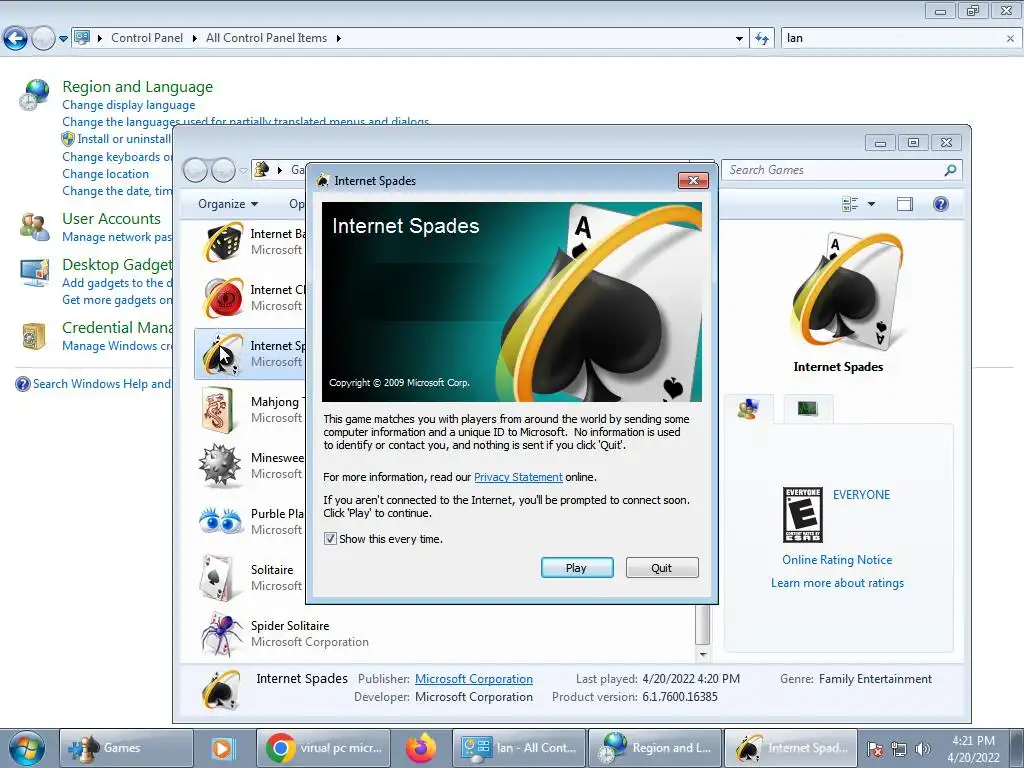Expand arrow after All Control Panel Items
The width and height of the screenshot is (1024, 768).
[x=338, y=38]
